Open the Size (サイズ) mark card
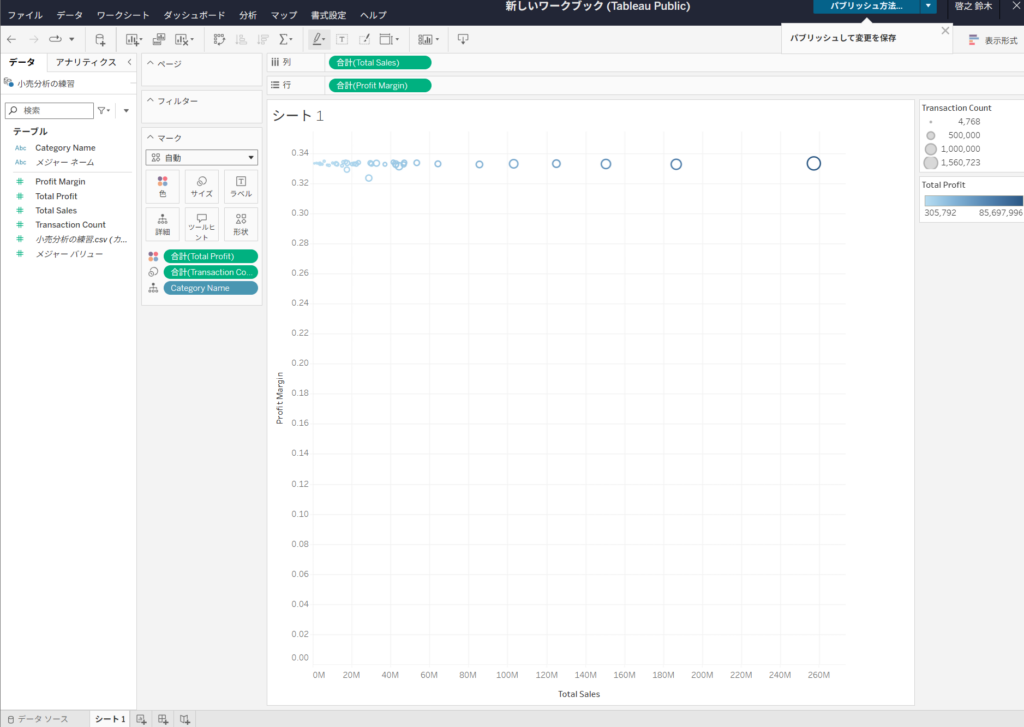 point(201,186)
